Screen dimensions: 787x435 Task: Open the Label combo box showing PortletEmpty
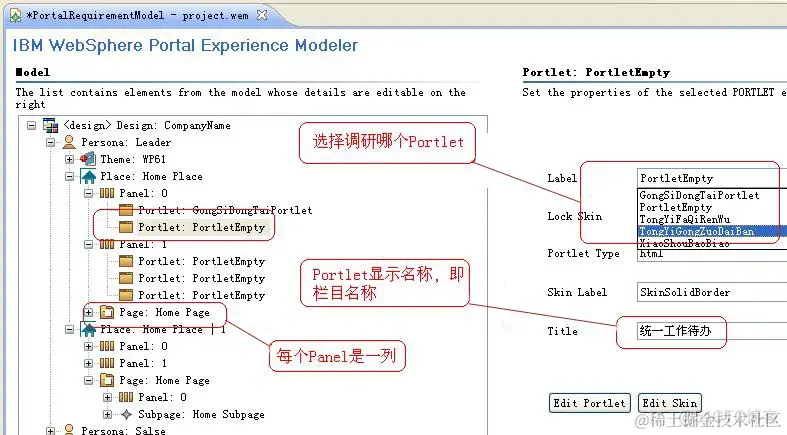pyautogui.click(x=712, y=179)
